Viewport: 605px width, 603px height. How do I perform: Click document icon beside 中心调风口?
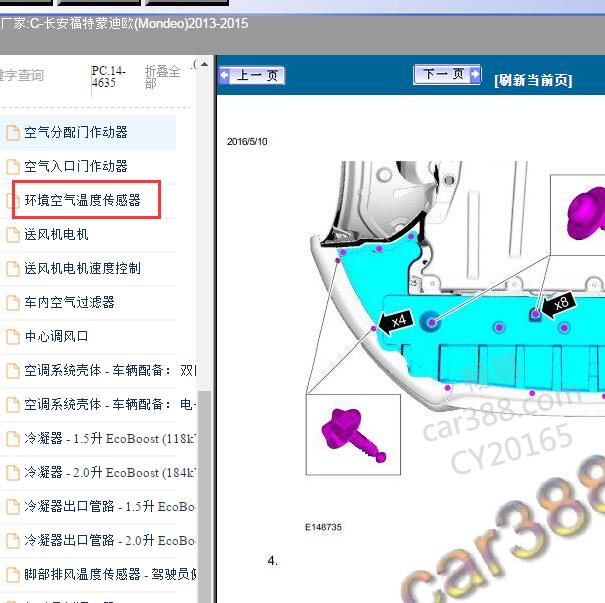tap(13, 336)
